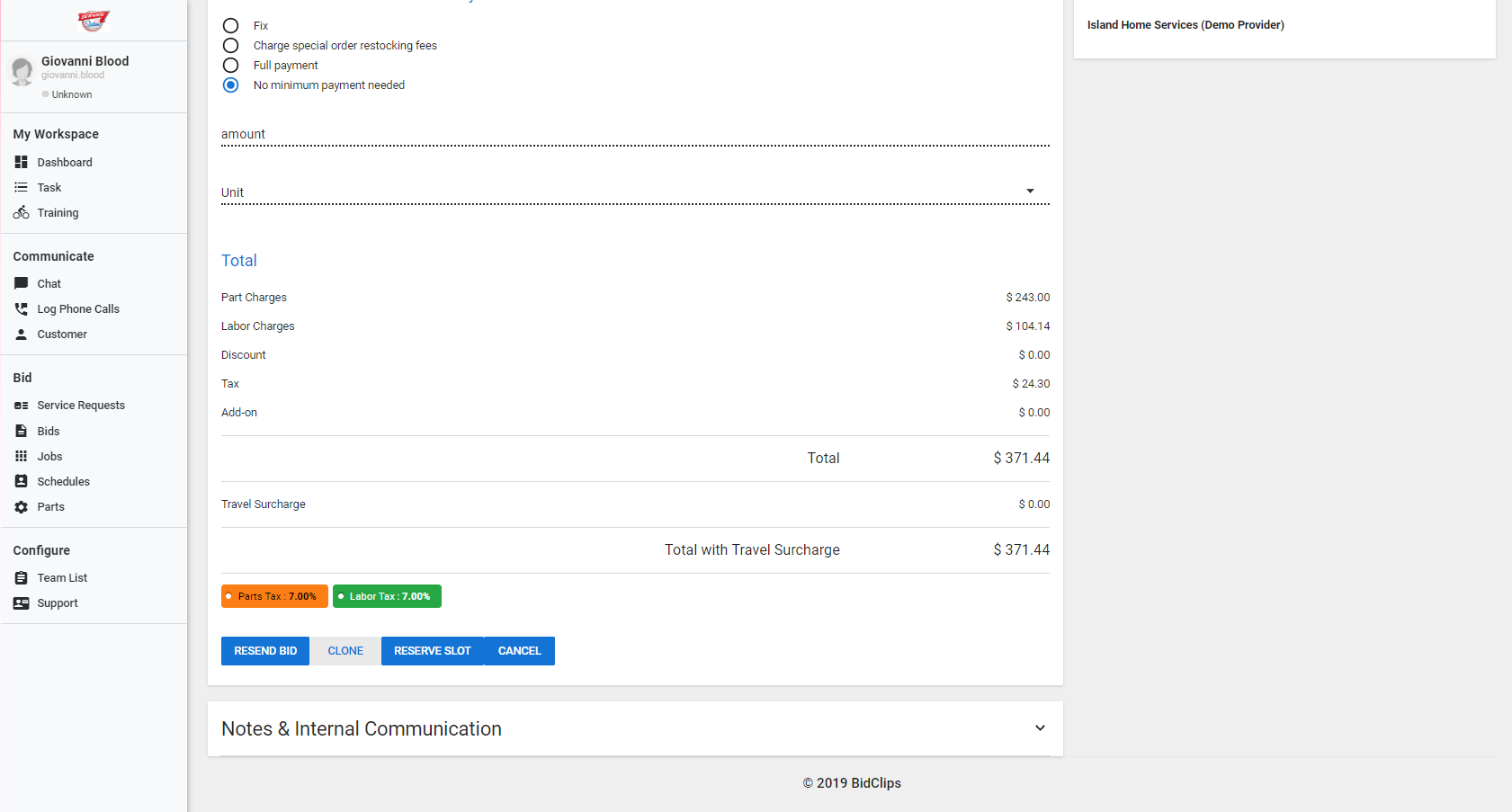Click the Task list icon
The height and width of the screenshot is (812, 1512).
click(x=21, y=187)
